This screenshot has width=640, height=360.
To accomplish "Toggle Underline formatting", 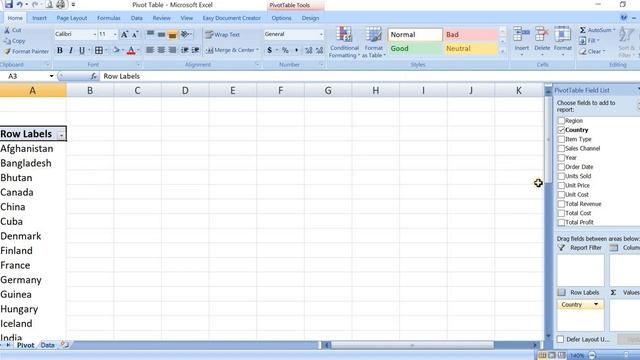I will point(82,50).
